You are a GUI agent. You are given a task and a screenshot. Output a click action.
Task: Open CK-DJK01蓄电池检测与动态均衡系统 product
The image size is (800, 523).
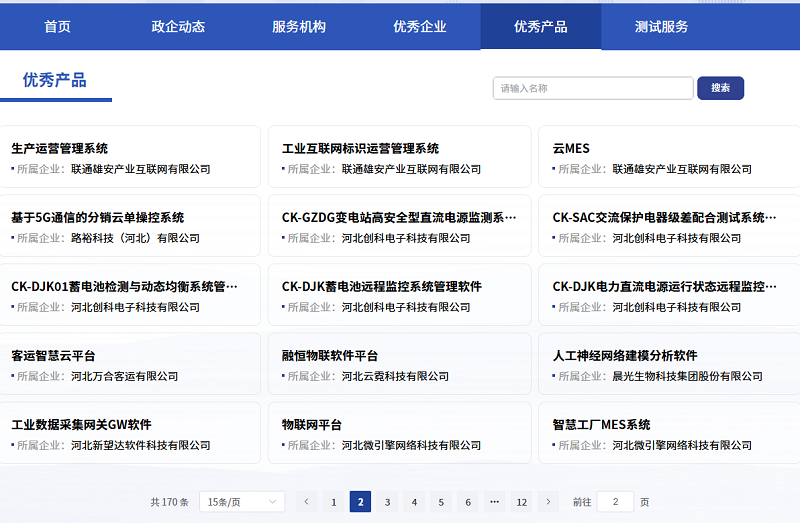click(130, 294)
